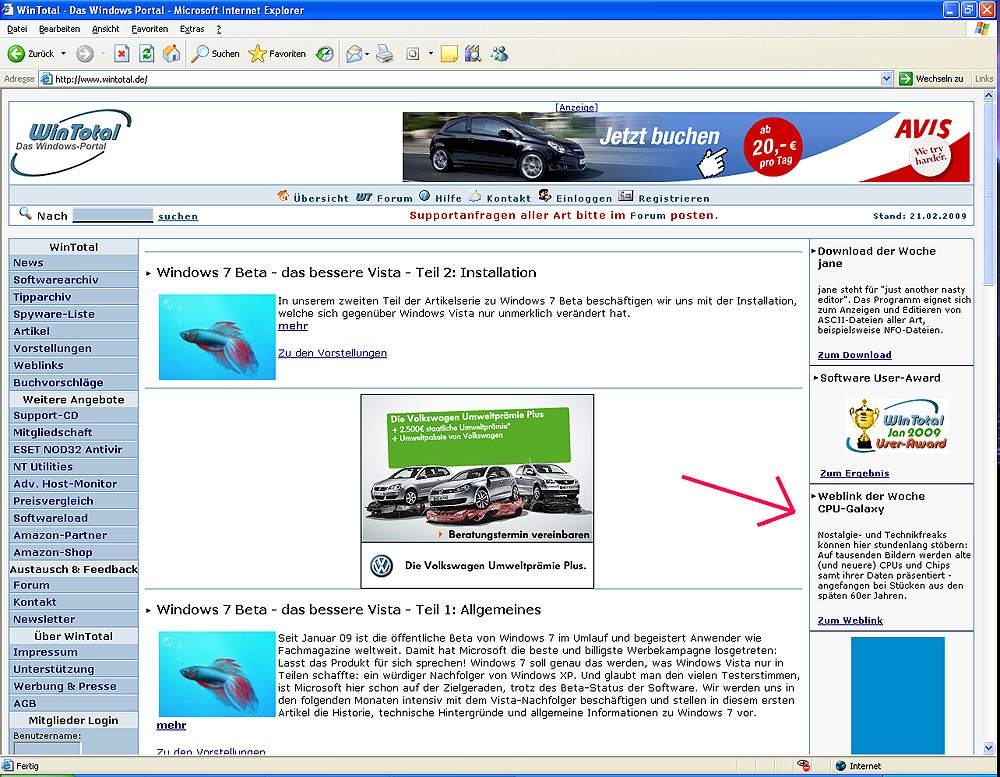Open the Suchen search pane

pos(216,54)
